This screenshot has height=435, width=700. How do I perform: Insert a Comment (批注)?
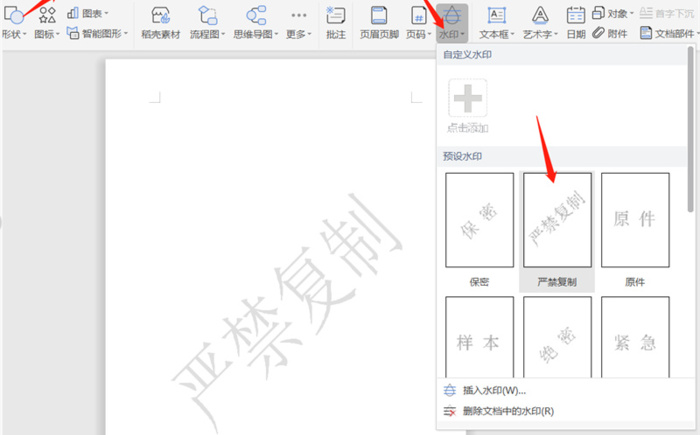click(x=336, y=23)
